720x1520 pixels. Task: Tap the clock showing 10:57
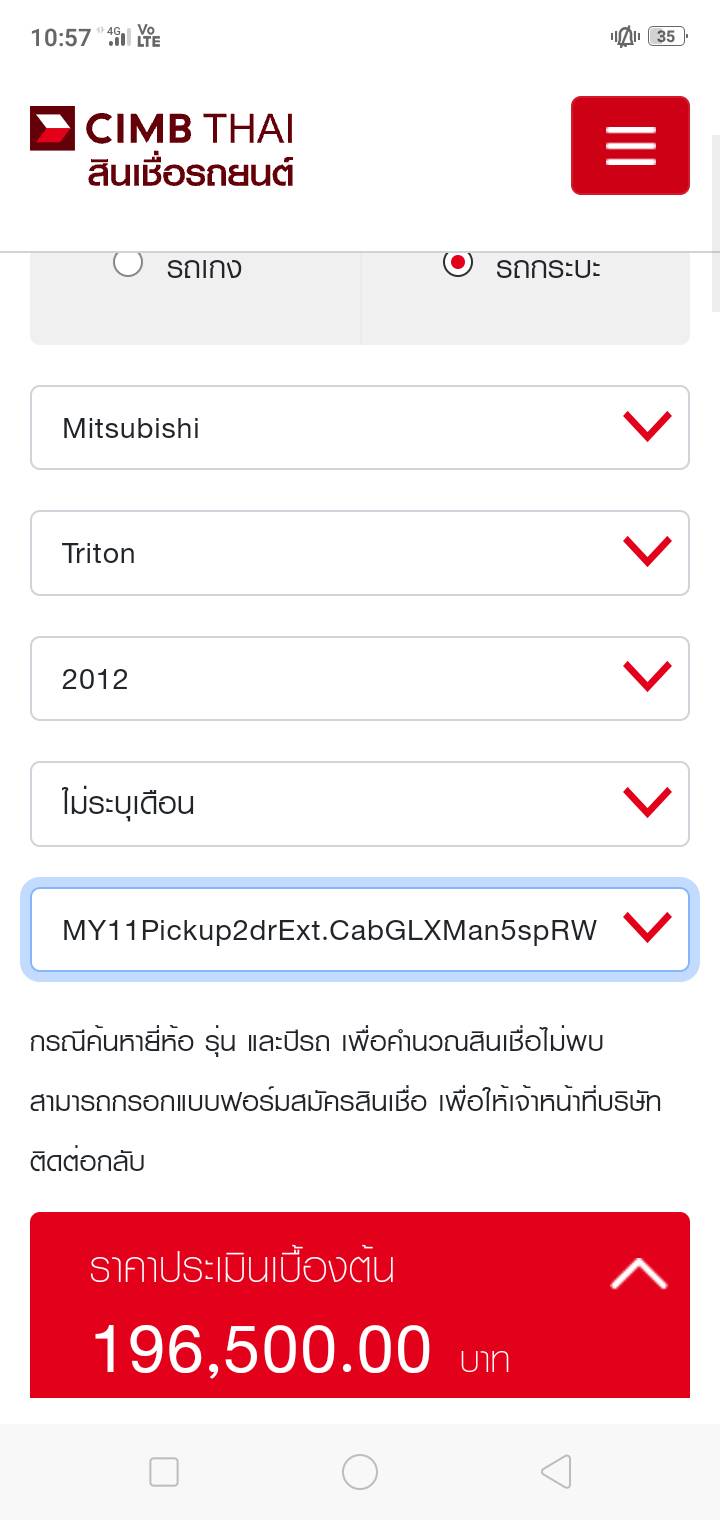coord(61,38)
